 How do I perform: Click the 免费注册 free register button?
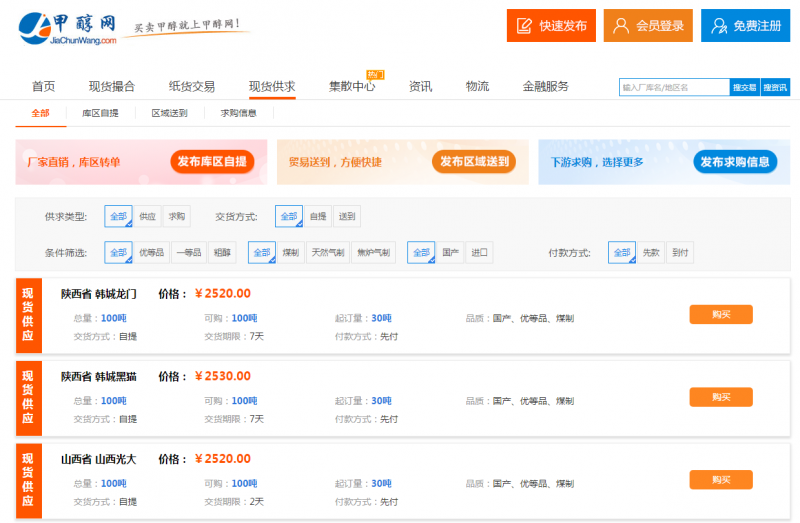(745, 26)
